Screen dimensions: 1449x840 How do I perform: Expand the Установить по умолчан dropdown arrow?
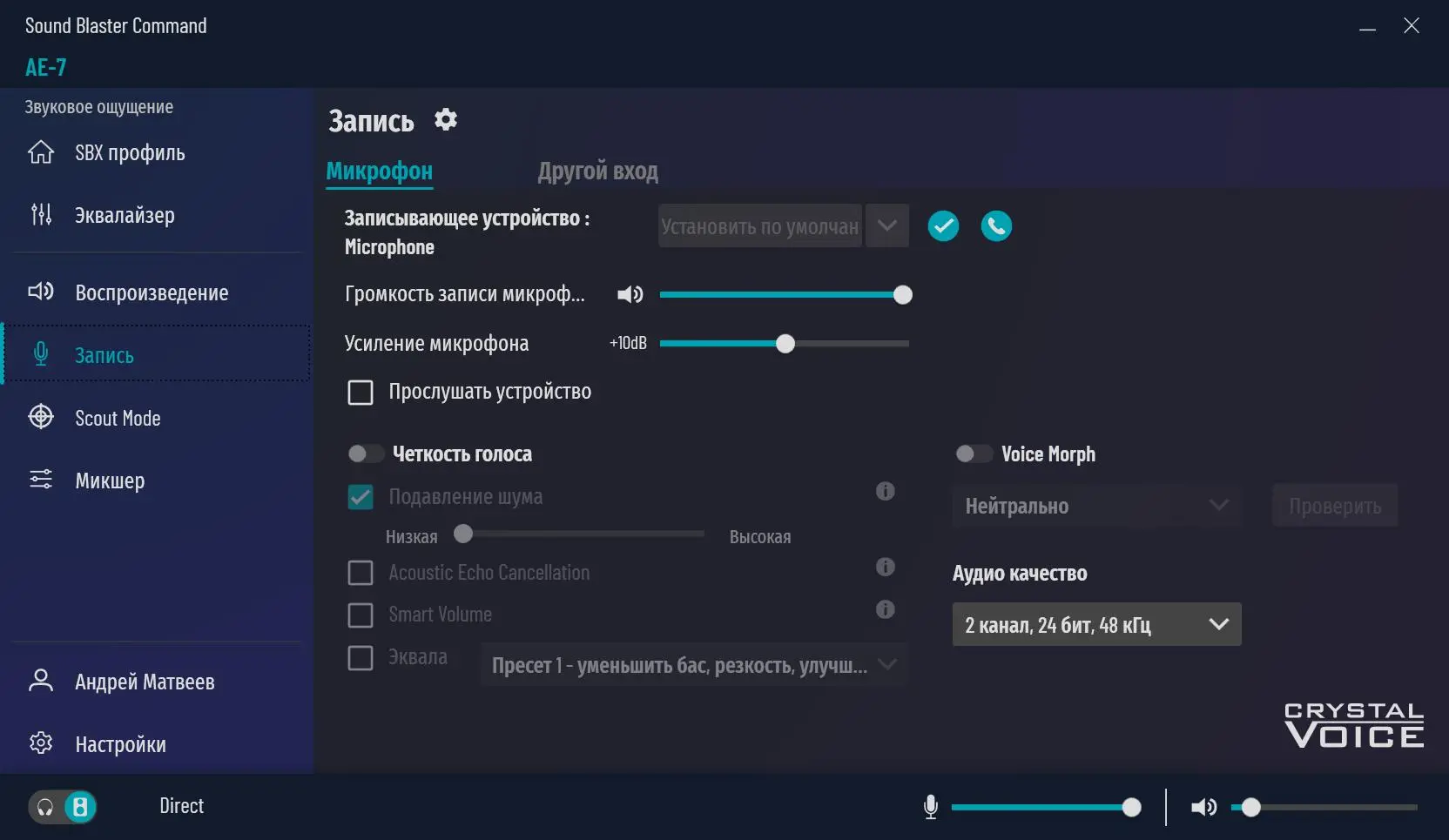coord(887,226)
